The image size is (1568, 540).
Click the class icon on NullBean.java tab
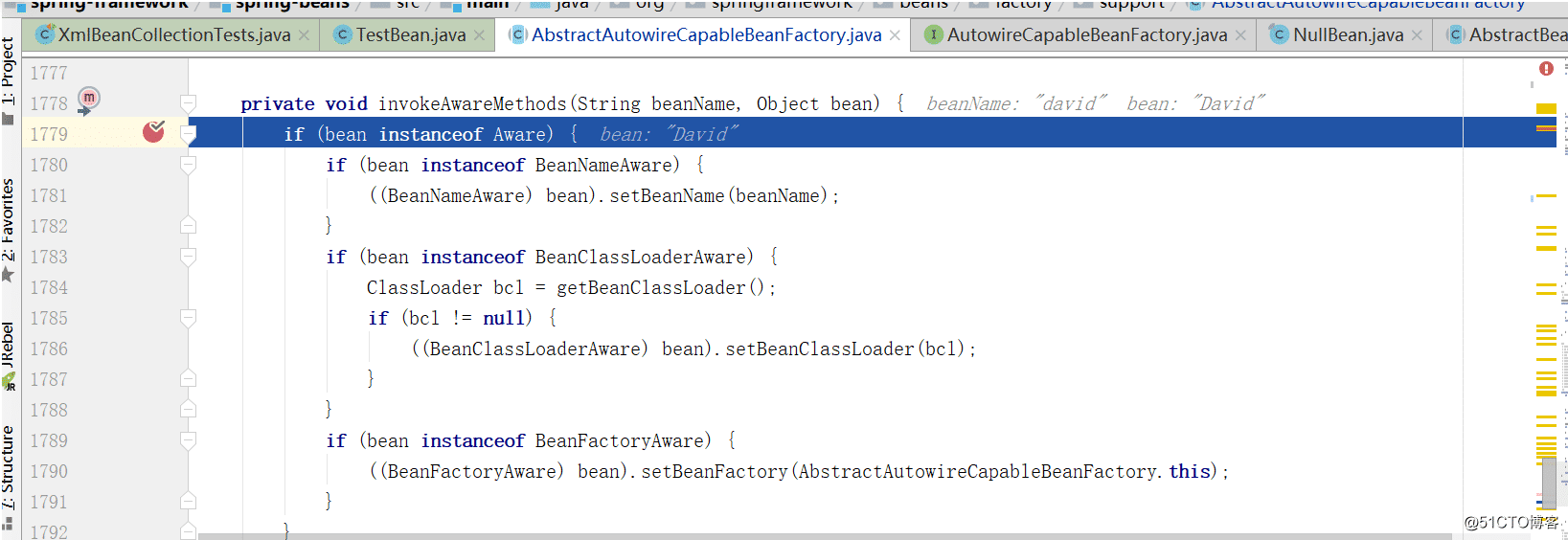pos(1279,35)
